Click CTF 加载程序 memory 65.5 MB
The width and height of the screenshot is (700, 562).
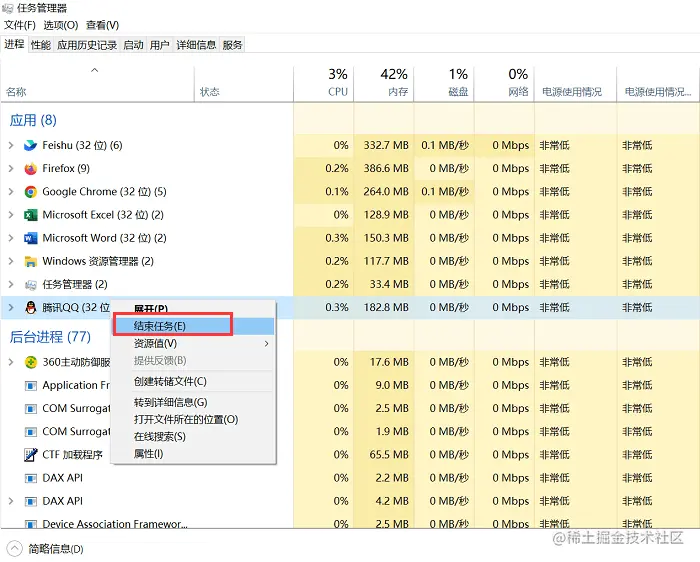[x=389, y=455]
